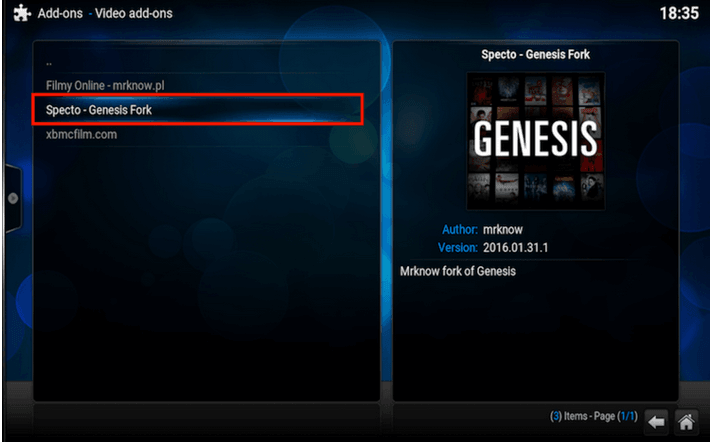
Task: Click the Add-ons breadcrumb text
Action: 60,13
